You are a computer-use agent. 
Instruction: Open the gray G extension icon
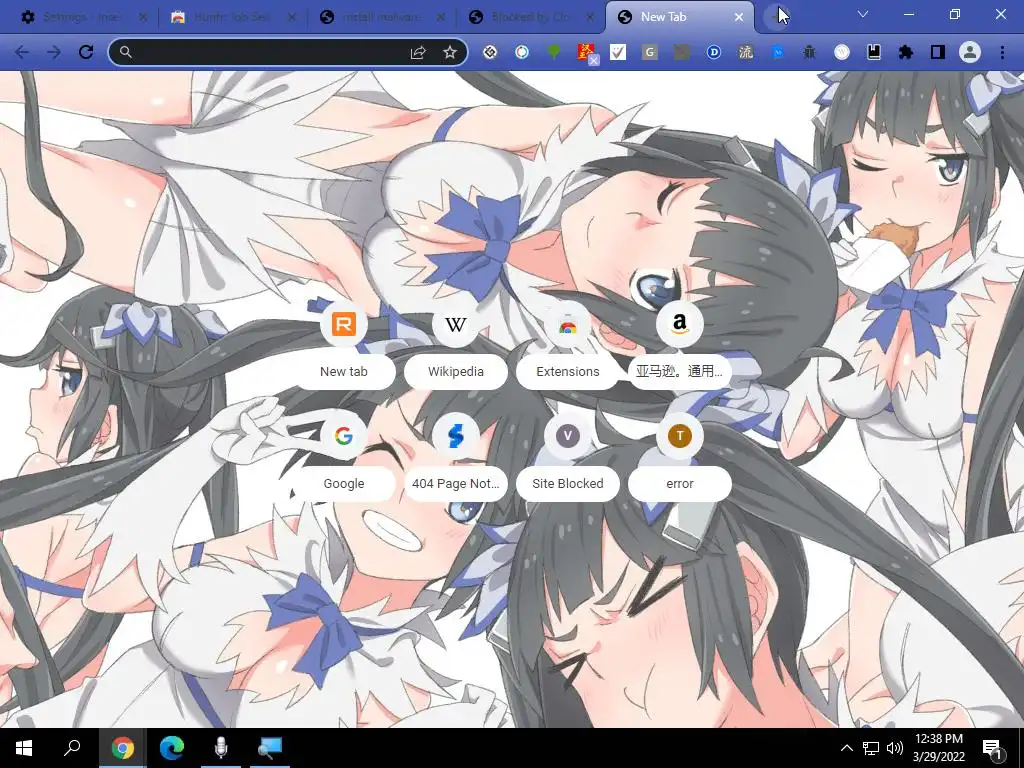649,52
